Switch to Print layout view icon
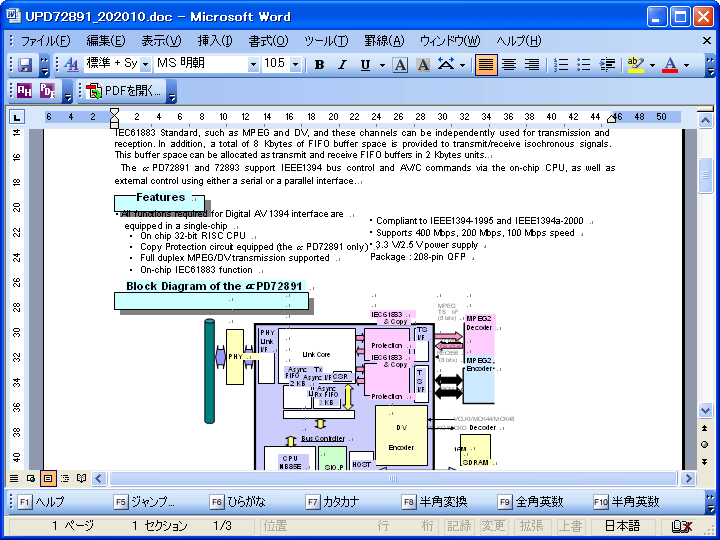This screenshot has width=720, height=540. 48,478
